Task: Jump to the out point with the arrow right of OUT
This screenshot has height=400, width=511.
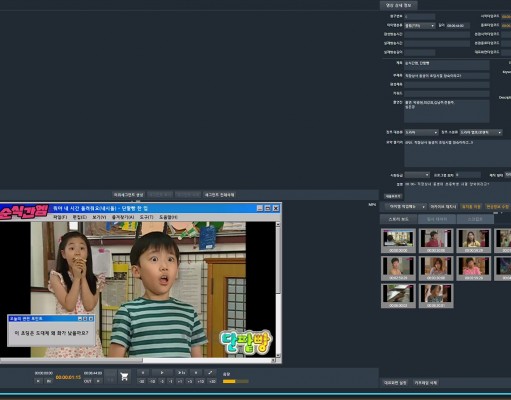Action: pyautogui.click(x=98, y=381)
